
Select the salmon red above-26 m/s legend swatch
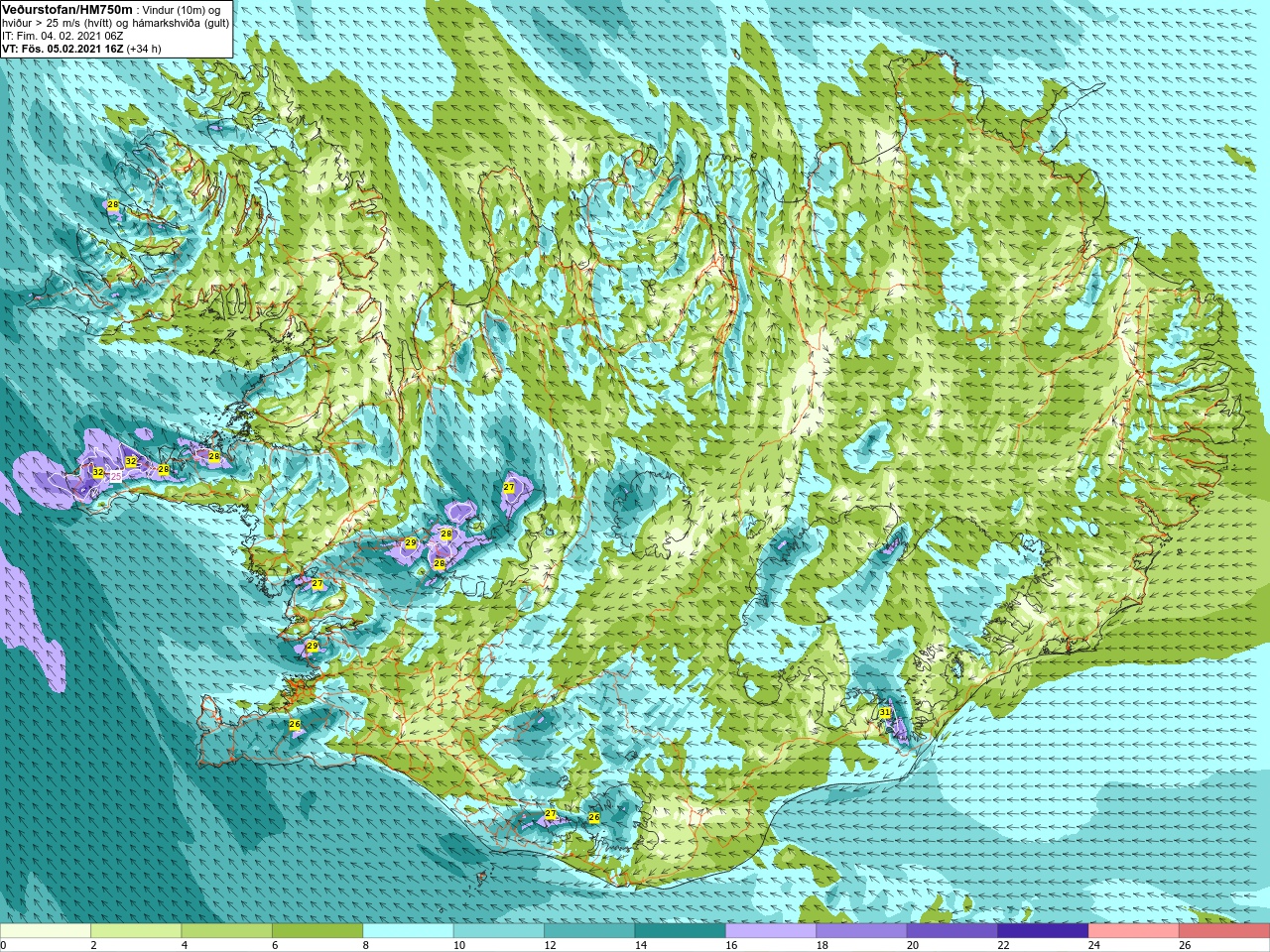(x=1224, y=931)
